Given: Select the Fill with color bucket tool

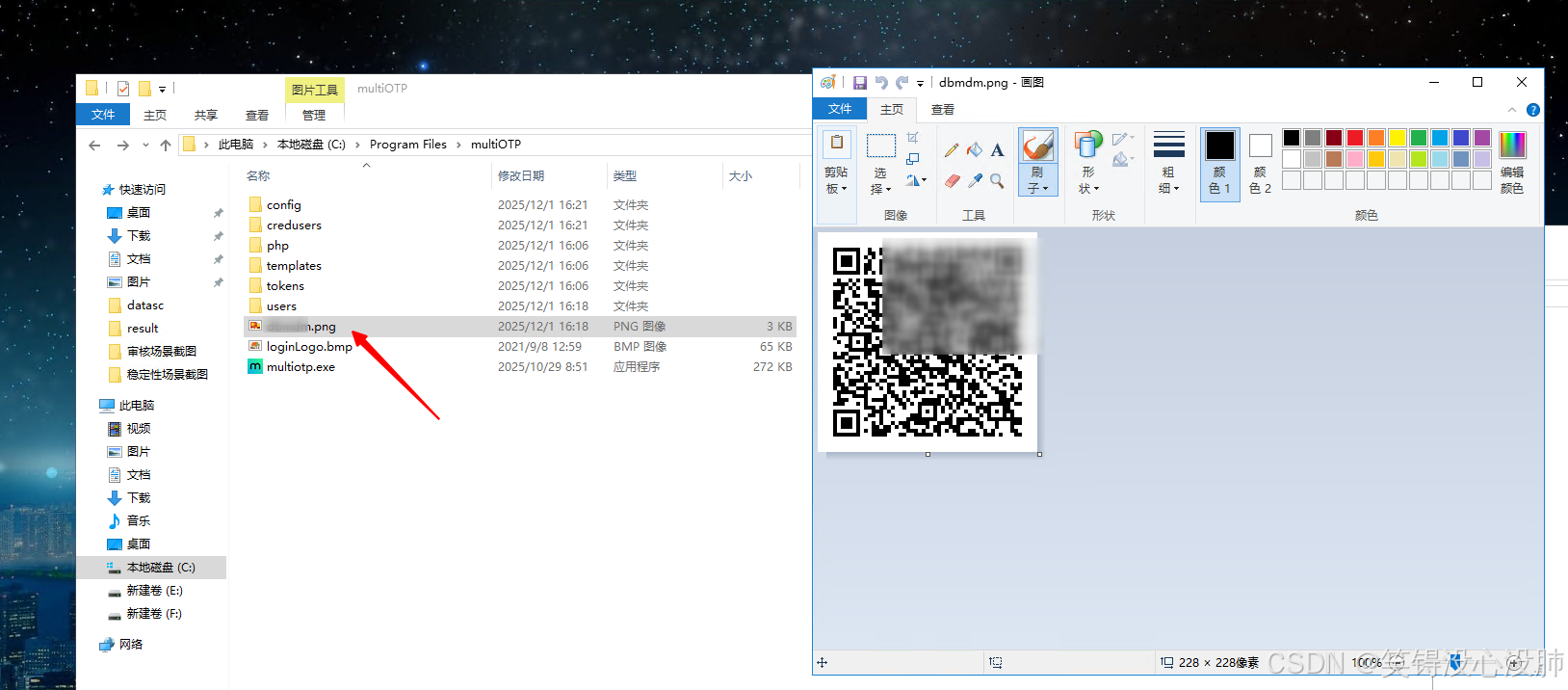Looking at the screenshot, I should tap(975, 149).
